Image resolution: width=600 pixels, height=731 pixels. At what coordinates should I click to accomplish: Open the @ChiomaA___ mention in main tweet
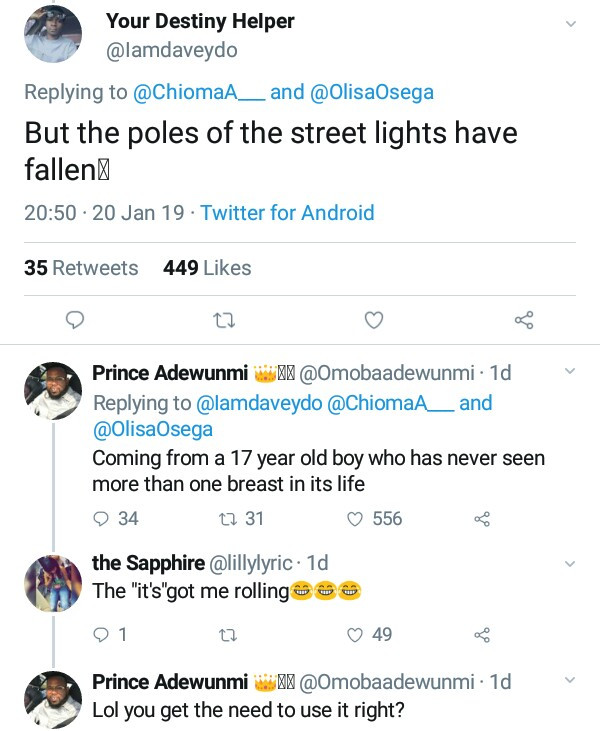tap(197, 92)
